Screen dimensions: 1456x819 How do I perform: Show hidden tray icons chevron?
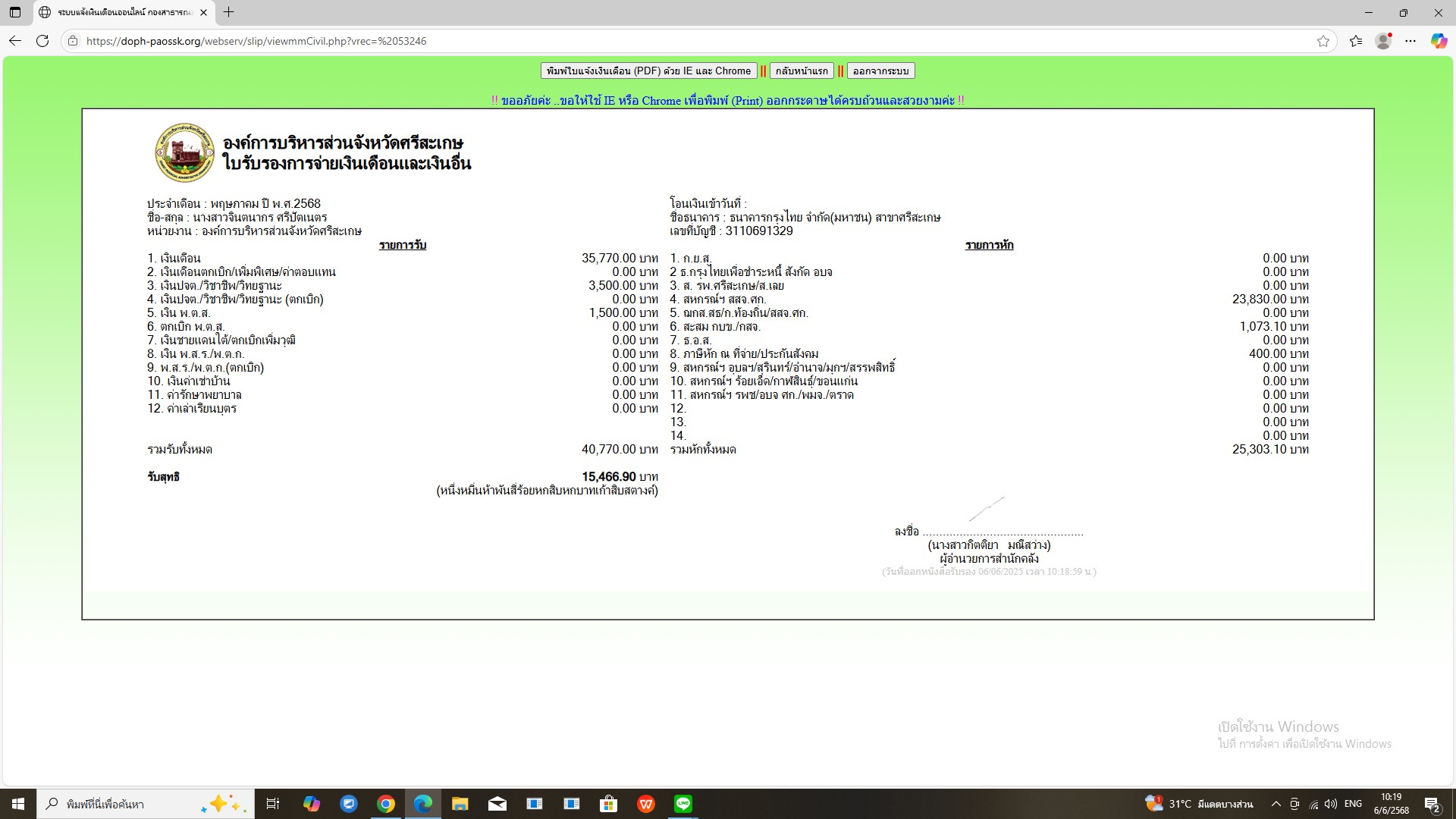[1276, 804]
